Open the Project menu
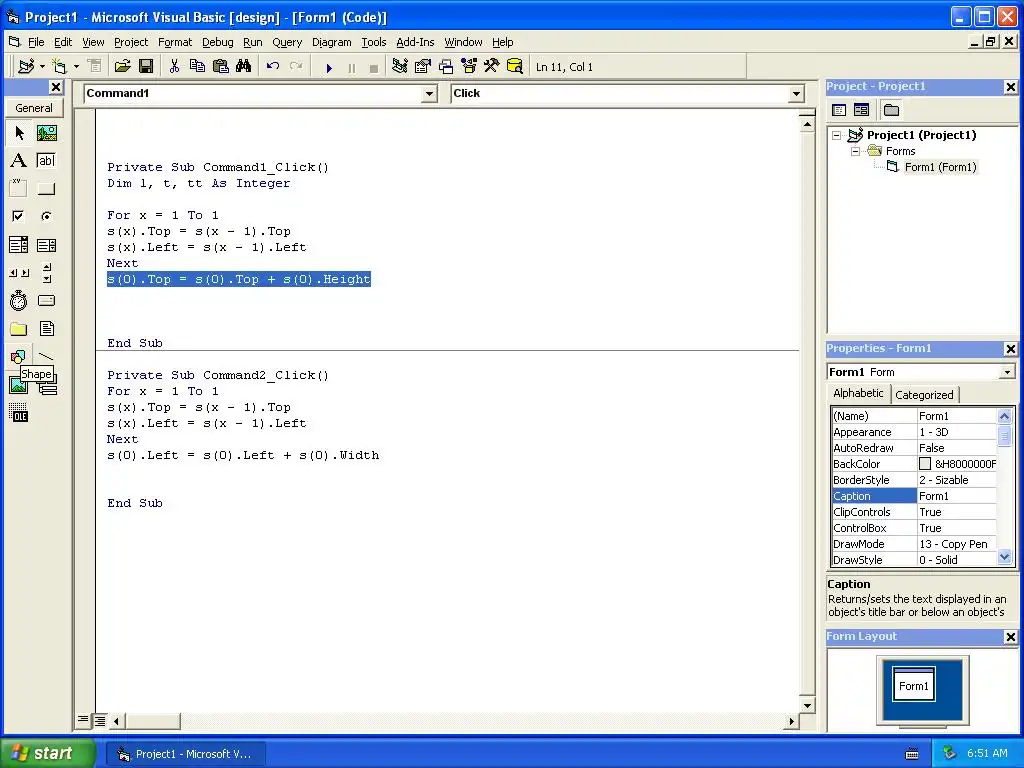The width and height of the screenshot is (1024, 768). pos(131,42)
